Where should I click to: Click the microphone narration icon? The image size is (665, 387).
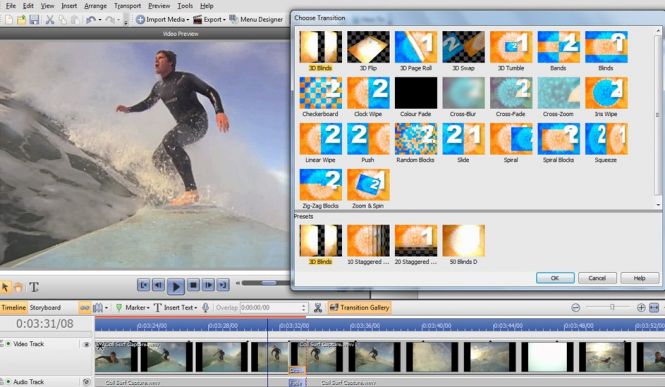(205, 307)
